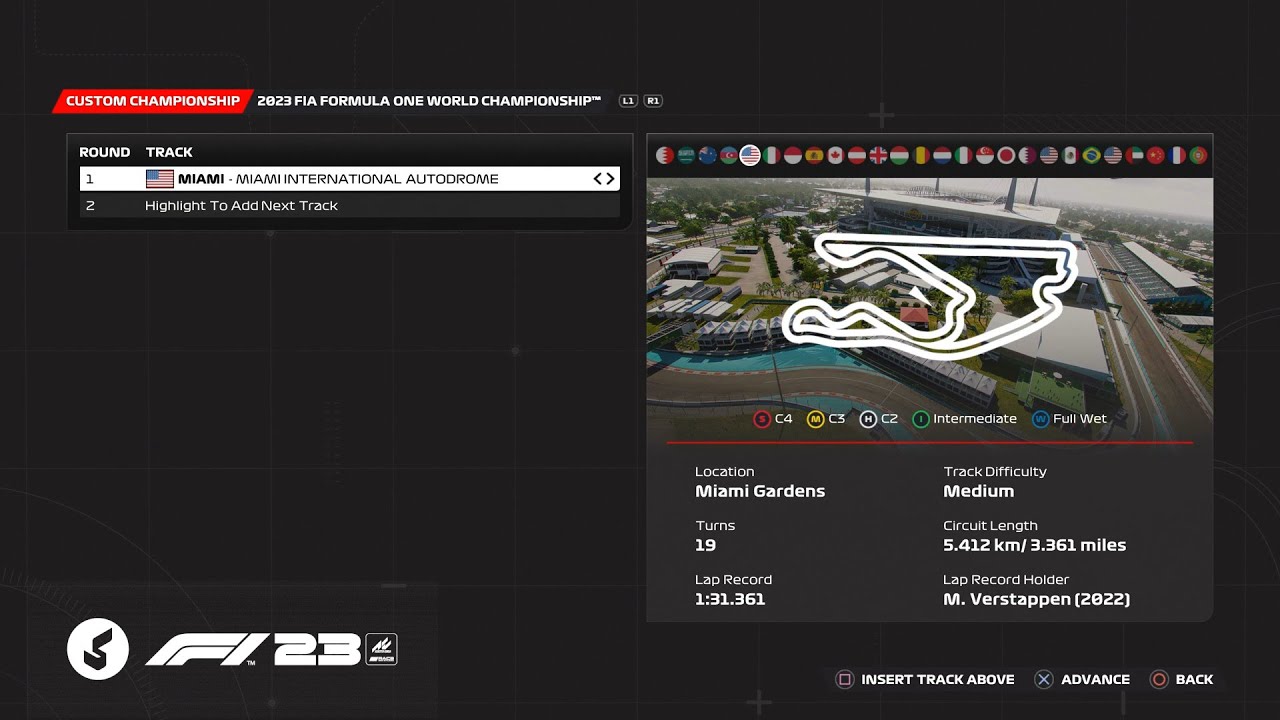Click the red Soft C4 tyre icon

(762, 419)
